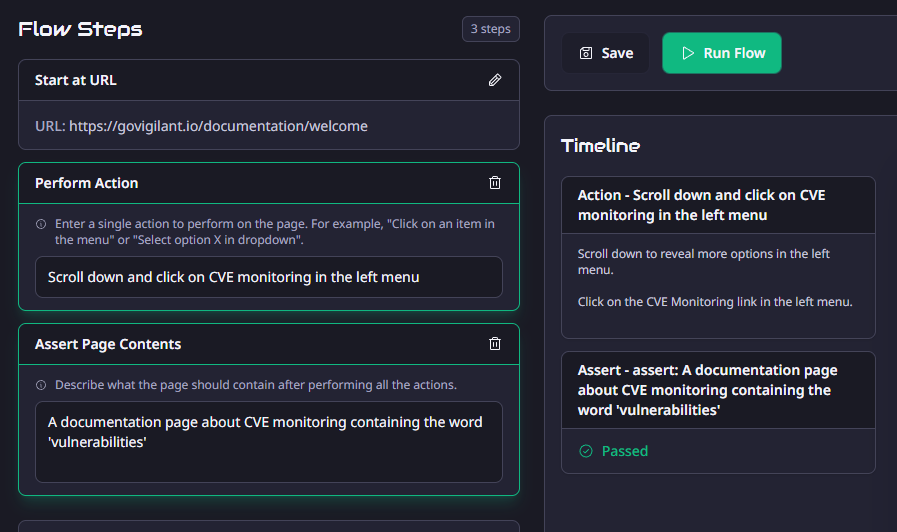The width and height of the screenshot is (897, 532).
Task: Open the timeline Assert entry header
Action: 707,389
